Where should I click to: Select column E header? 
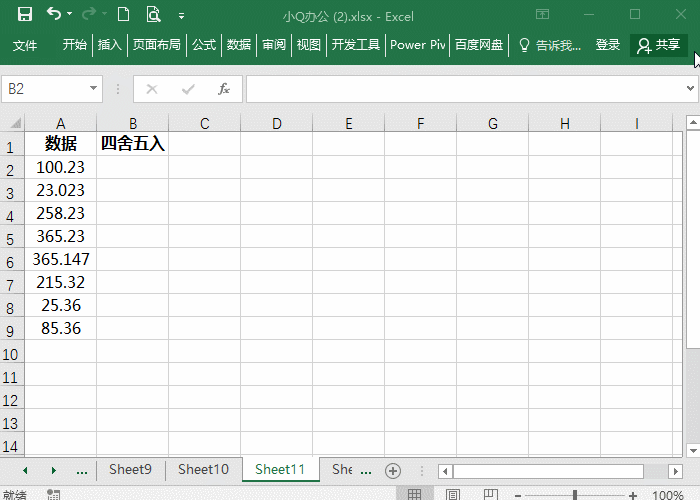349,123
